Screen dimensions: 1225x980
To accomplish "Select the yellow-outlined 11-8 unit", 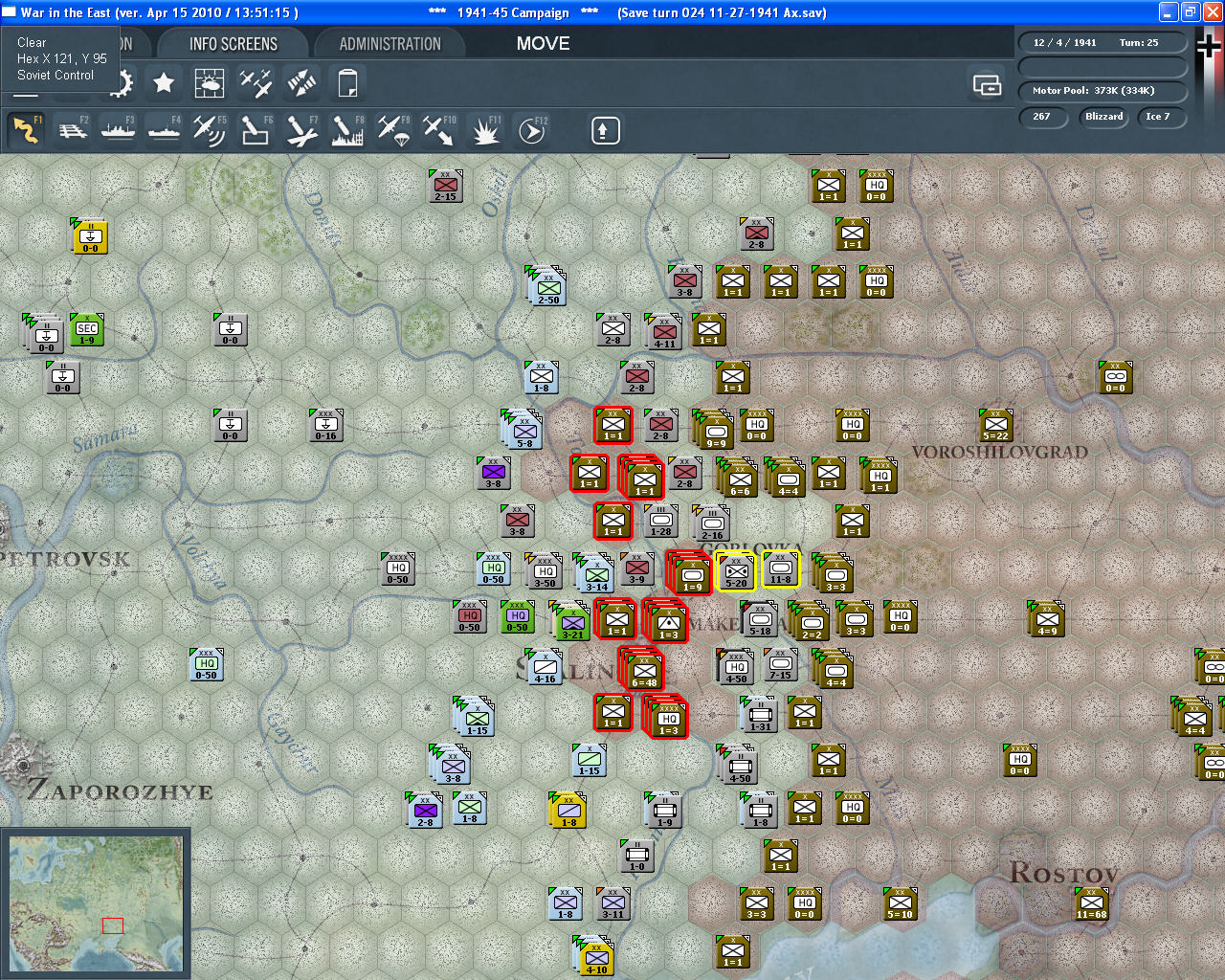I will pos(781,570).
